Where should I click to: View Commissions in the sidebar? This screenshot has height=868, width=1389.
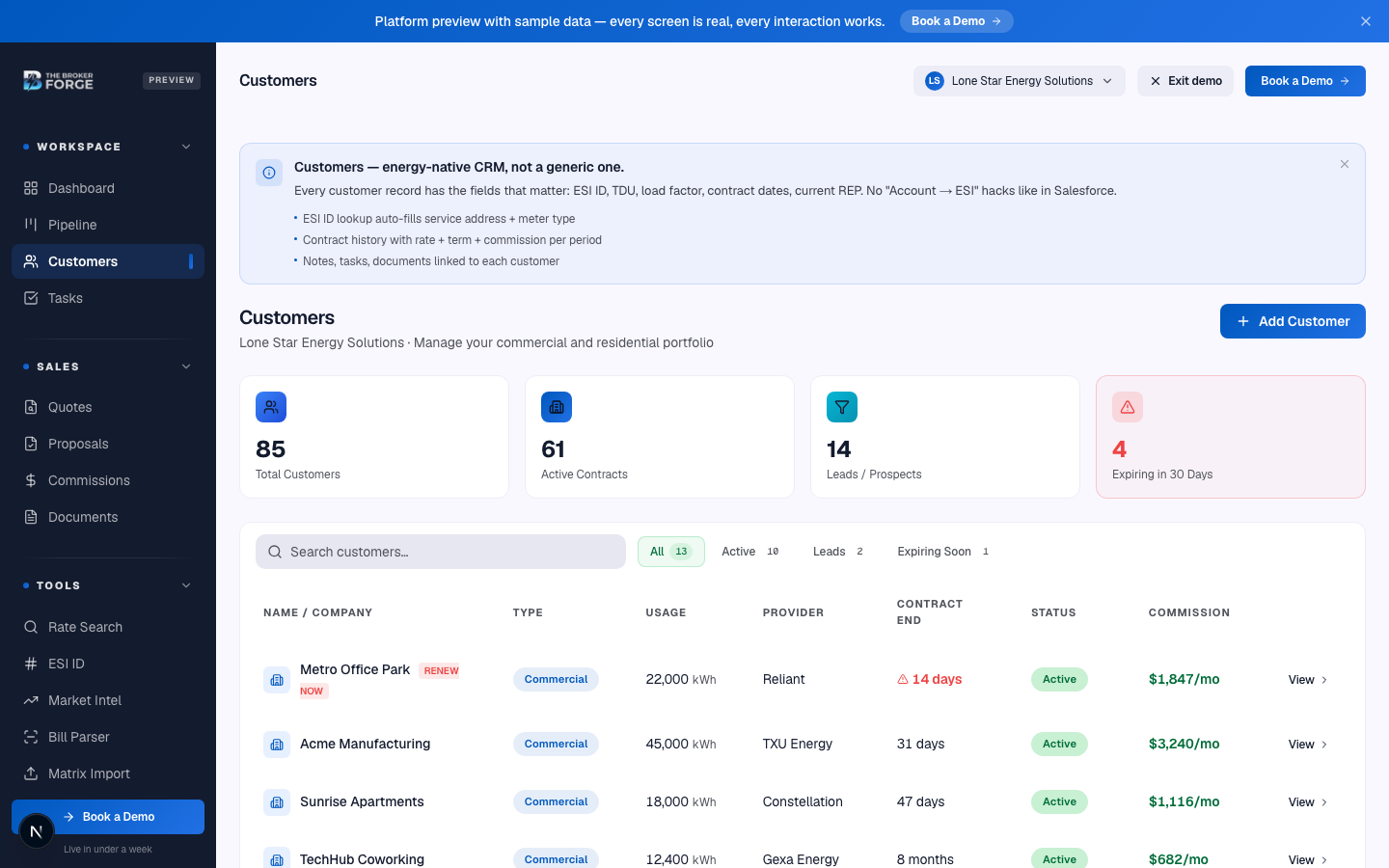[108, 480]
